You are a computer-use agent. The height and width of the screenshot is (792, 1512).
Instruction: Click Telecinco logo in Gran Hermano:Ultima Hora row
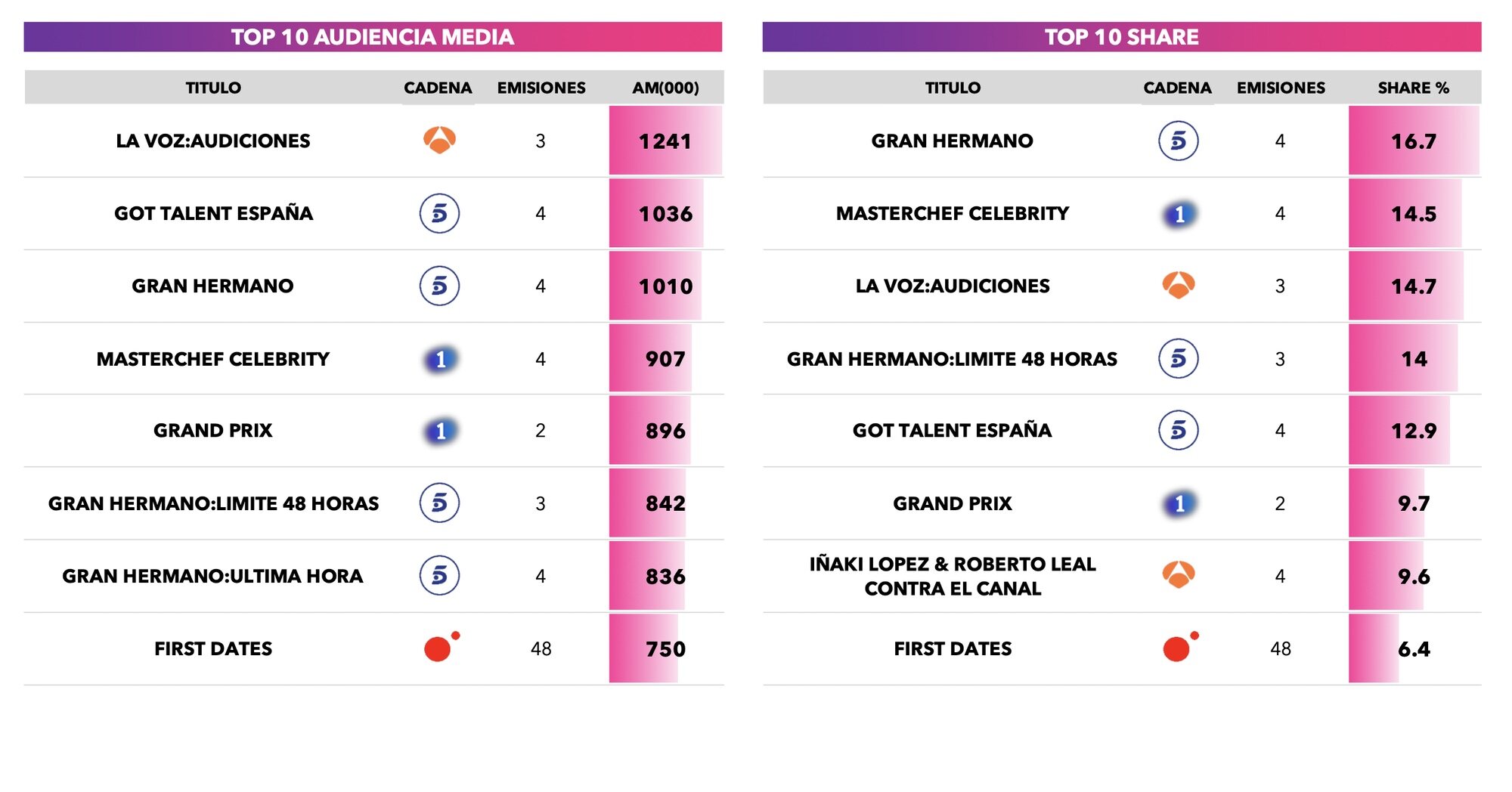click(439, 576)
